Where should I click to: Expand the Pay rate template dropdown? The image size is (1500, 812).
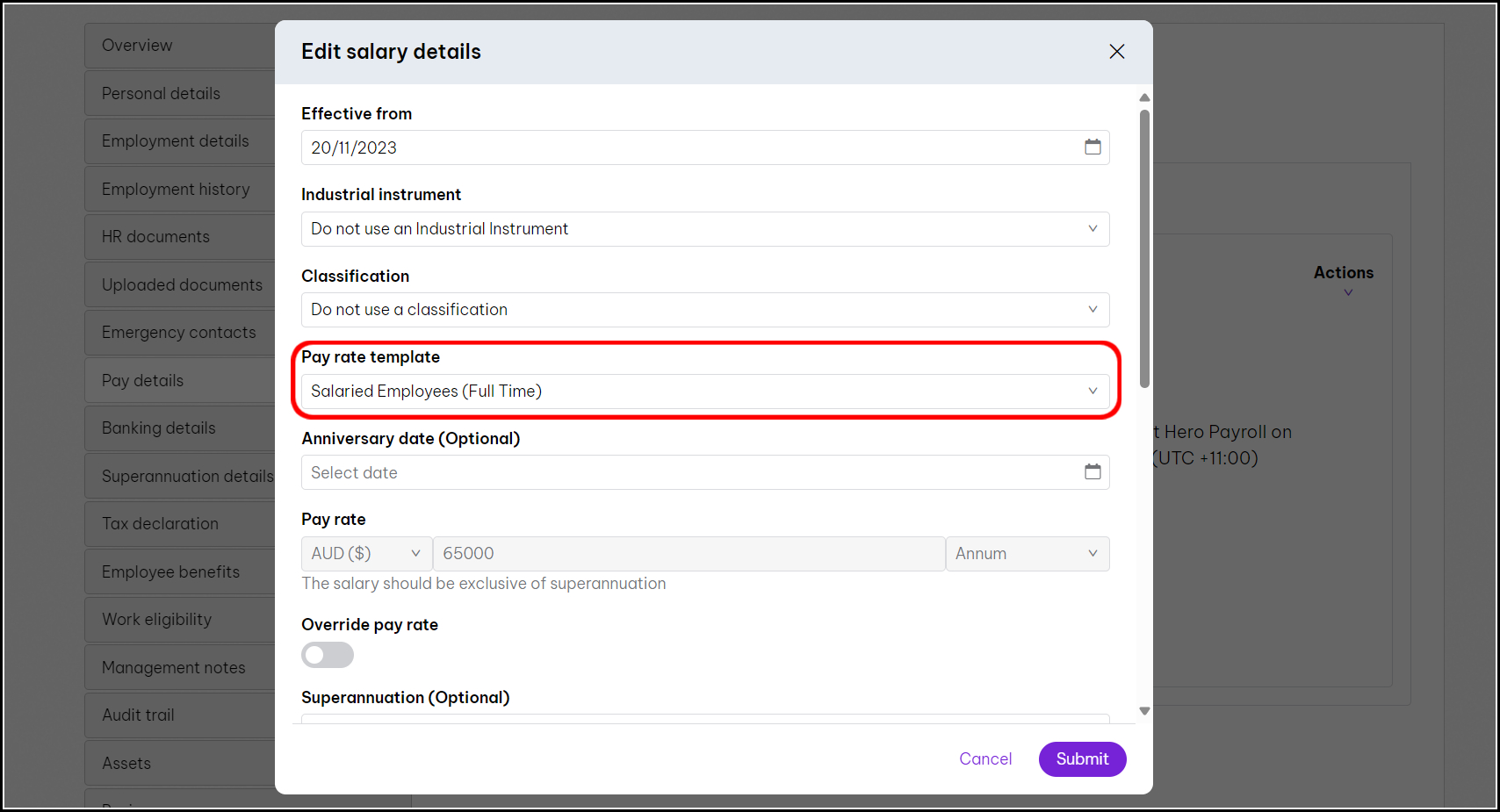point(705,392)
